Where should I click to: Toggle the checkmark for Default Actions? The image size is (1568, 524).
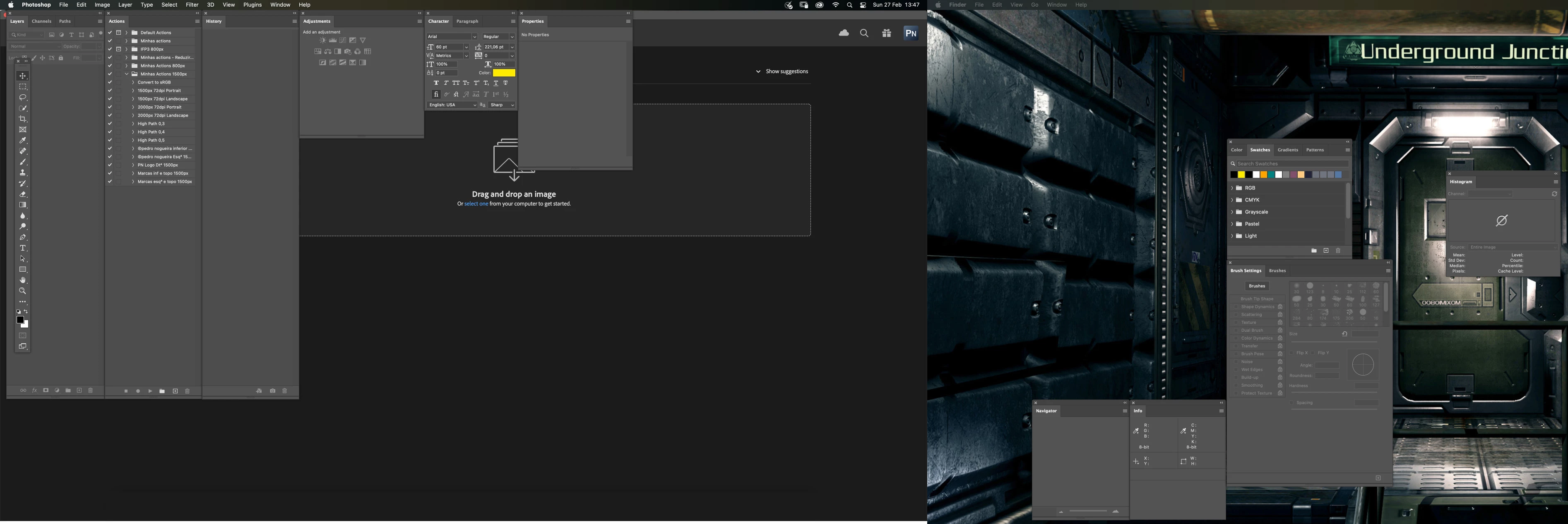[x=110, y=33]
